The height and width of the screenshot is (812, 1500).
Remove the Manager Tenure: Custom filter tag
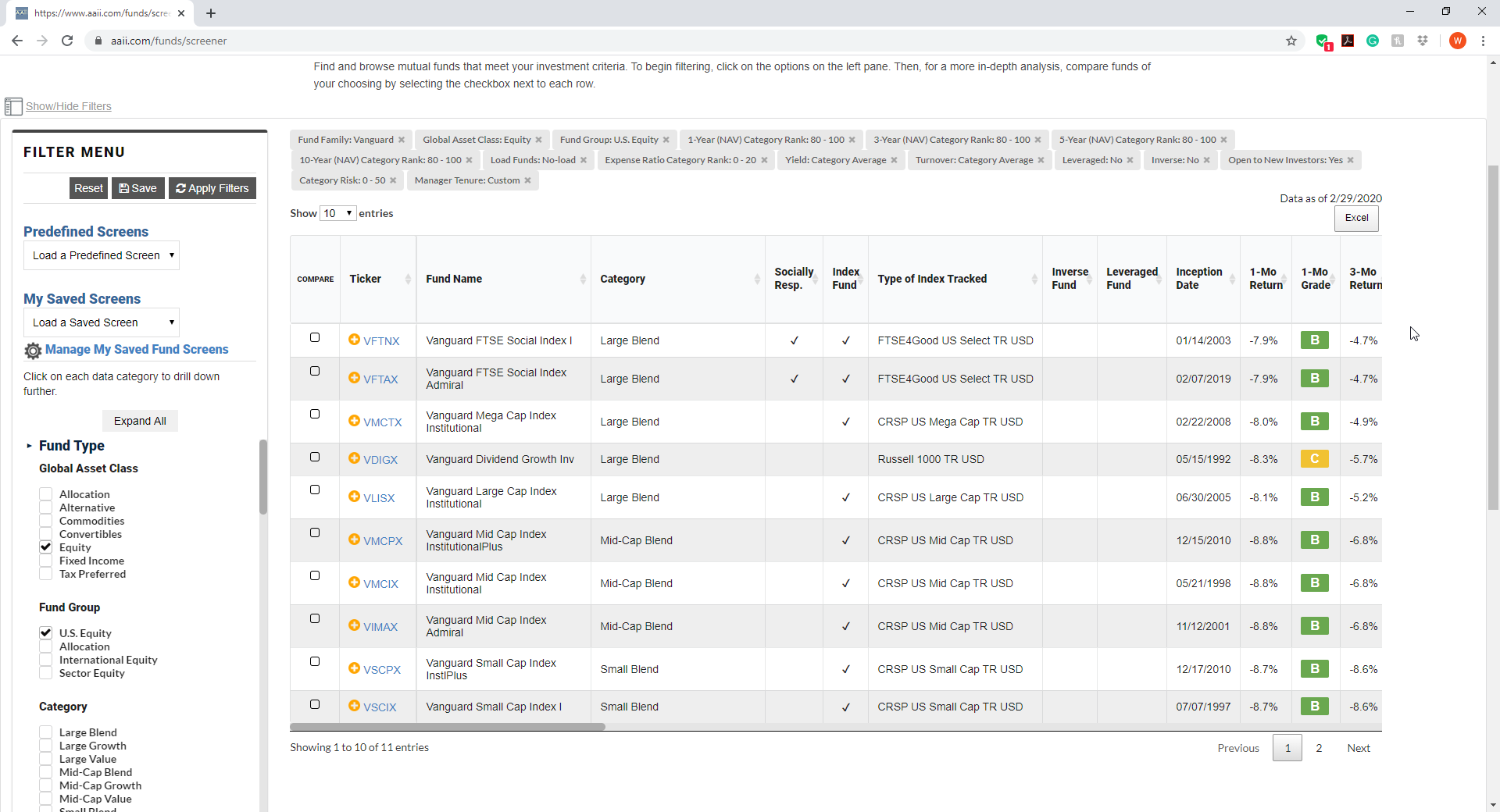coord(527,180)
